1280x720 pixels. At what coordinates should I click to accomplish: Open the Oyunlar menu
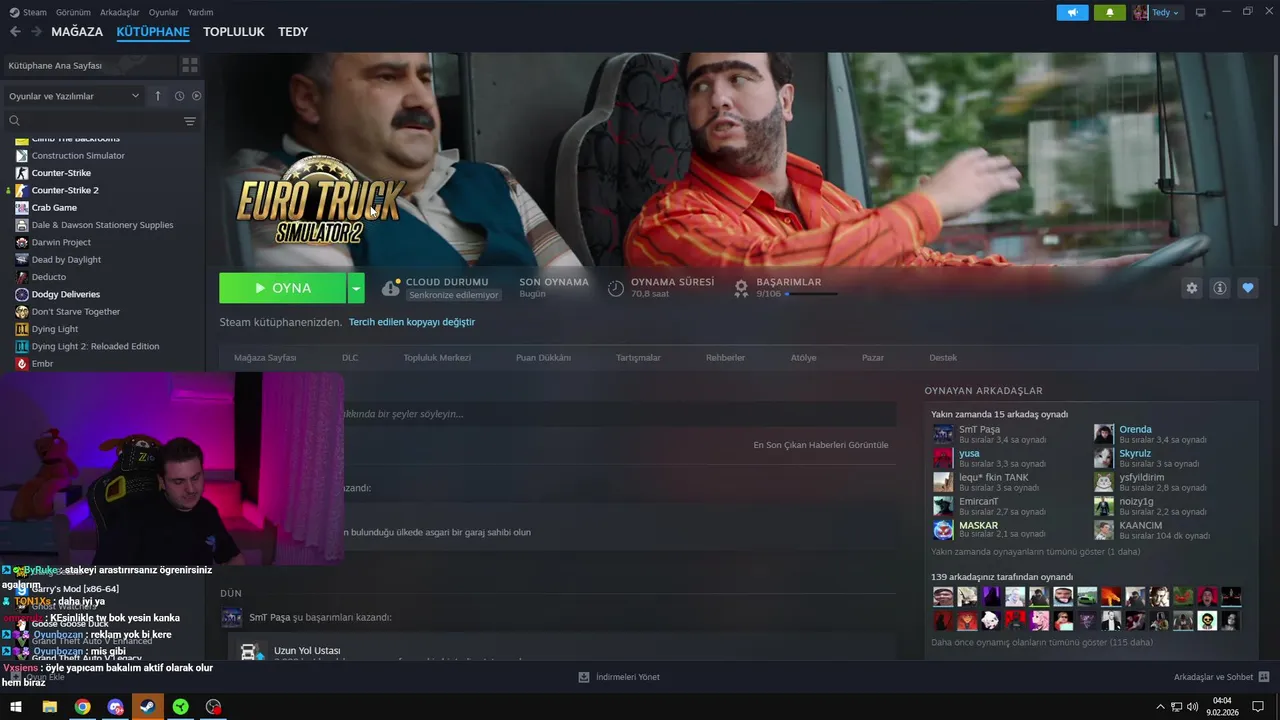(x=164, y=13)
